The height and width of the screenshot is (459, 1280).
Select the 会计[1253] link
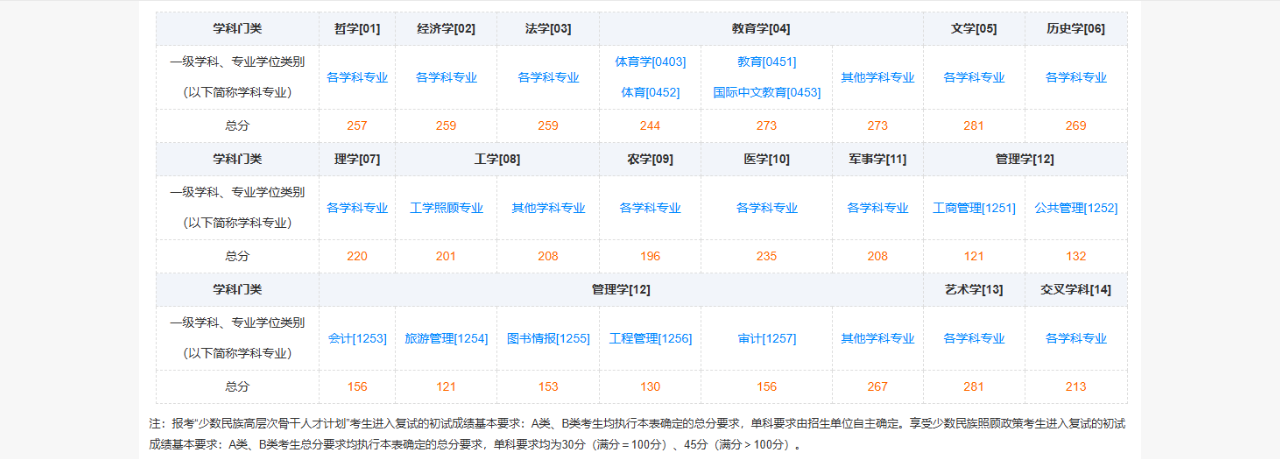[x=357, y=339]
